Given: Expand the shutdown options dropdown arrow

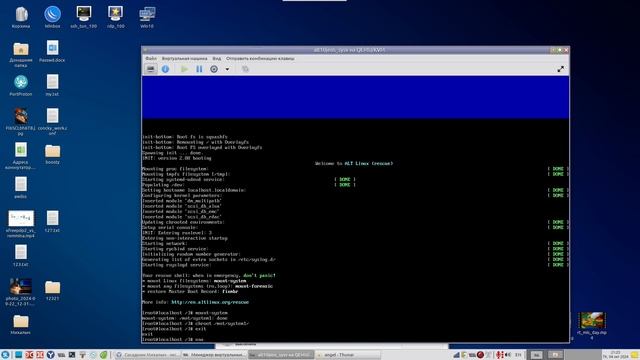Looking at the screenshot, I should [x=227, y=69].
